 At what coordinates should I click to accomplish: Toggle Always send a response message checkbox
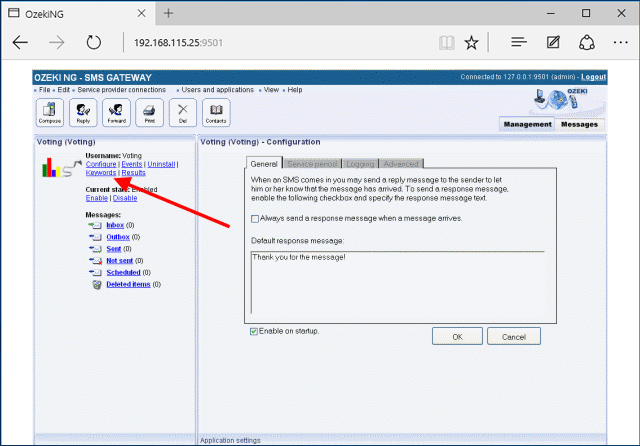coord(255,219)
